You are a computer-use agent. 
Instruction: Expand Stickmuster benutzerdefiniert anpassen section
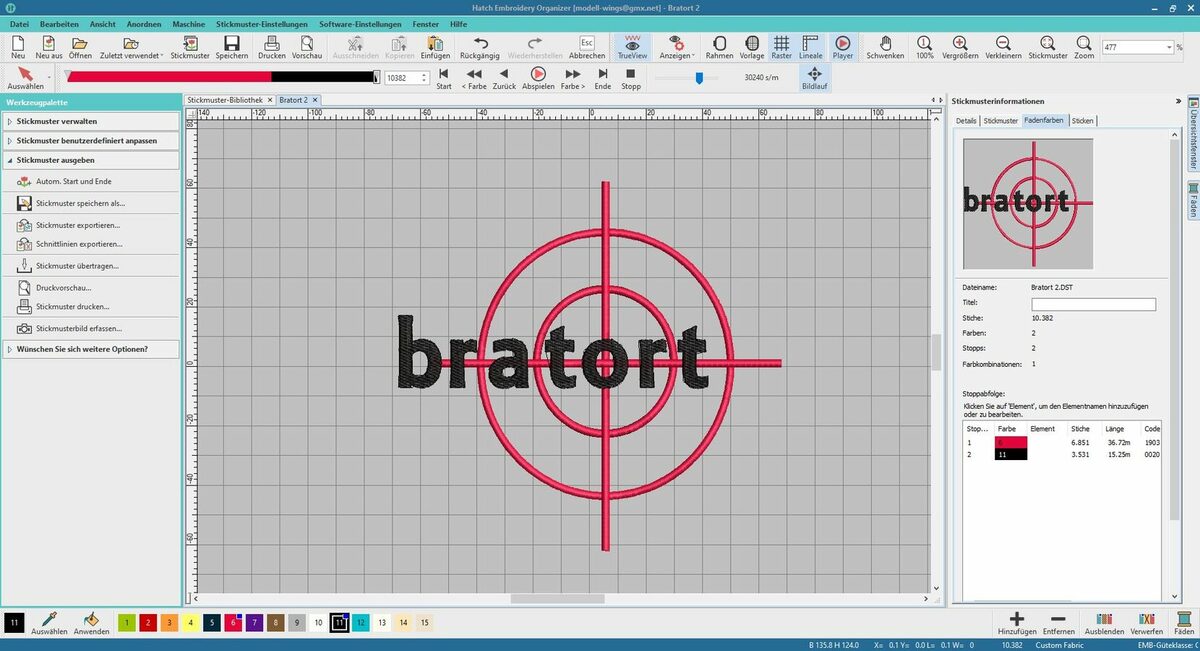pos(91,141)
